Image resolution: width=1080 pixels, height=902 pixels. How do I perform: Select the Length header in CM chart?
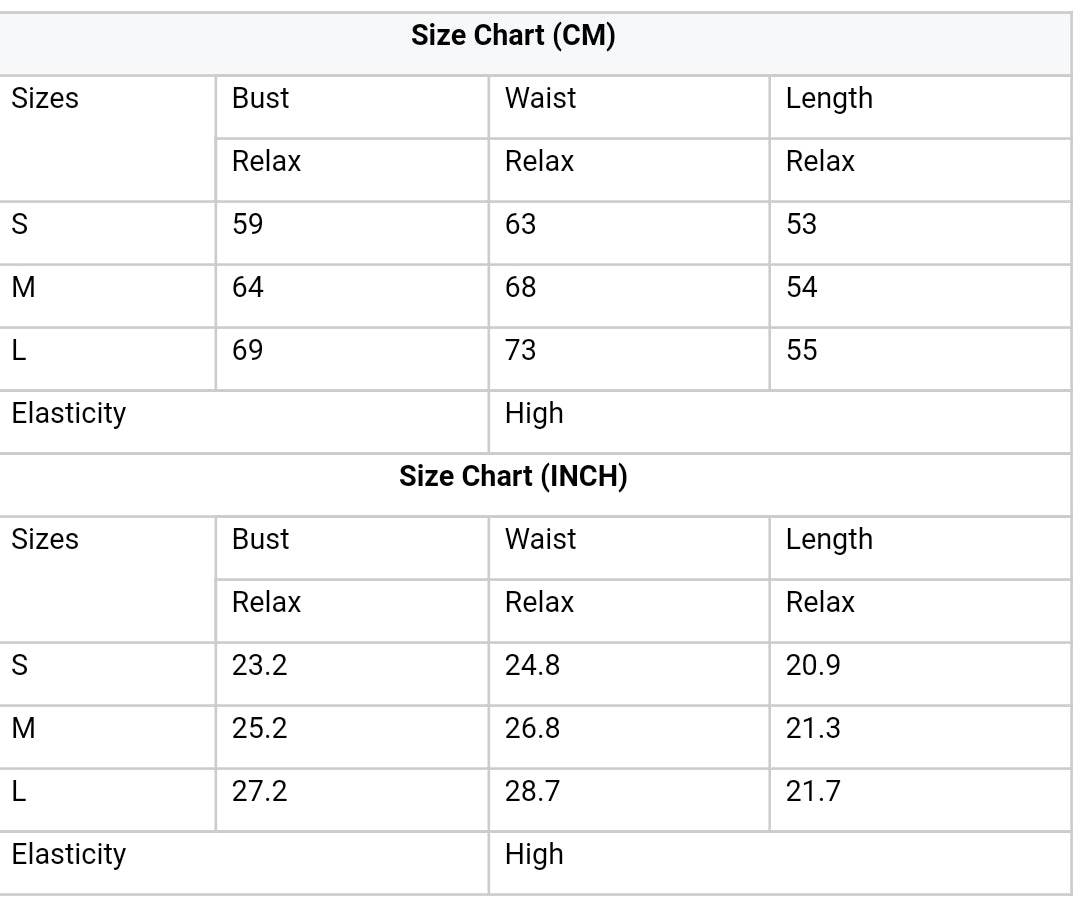click(829, 99)
